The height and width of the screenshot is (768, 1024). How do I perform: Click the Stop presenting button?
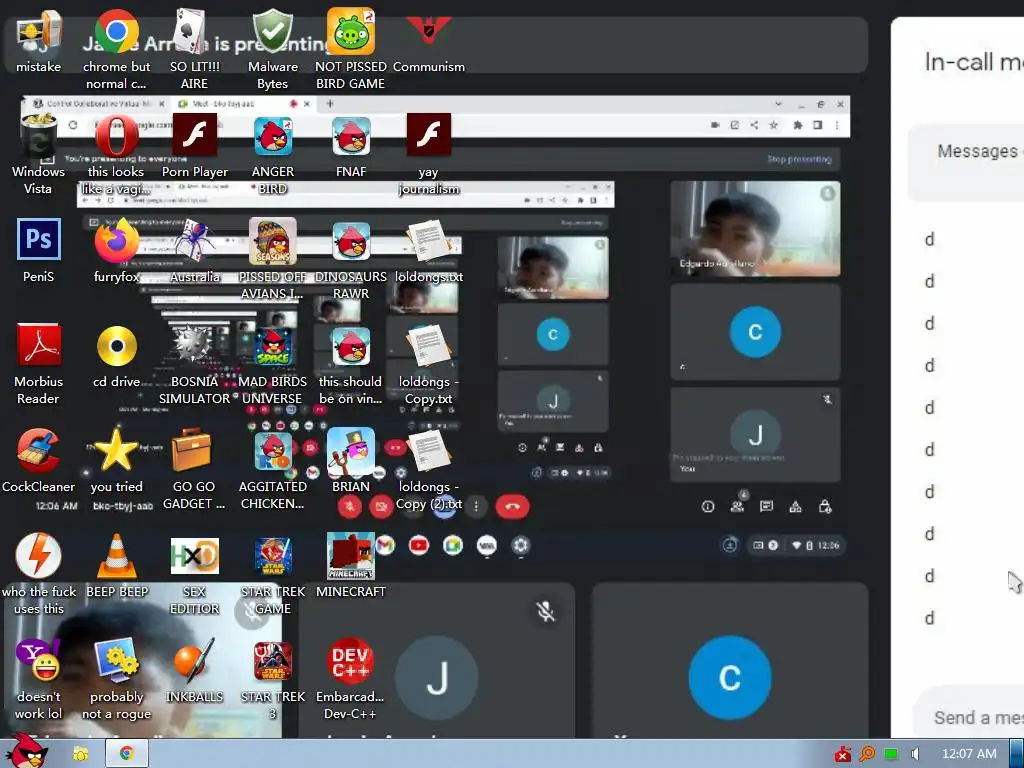tap(799, 159)
